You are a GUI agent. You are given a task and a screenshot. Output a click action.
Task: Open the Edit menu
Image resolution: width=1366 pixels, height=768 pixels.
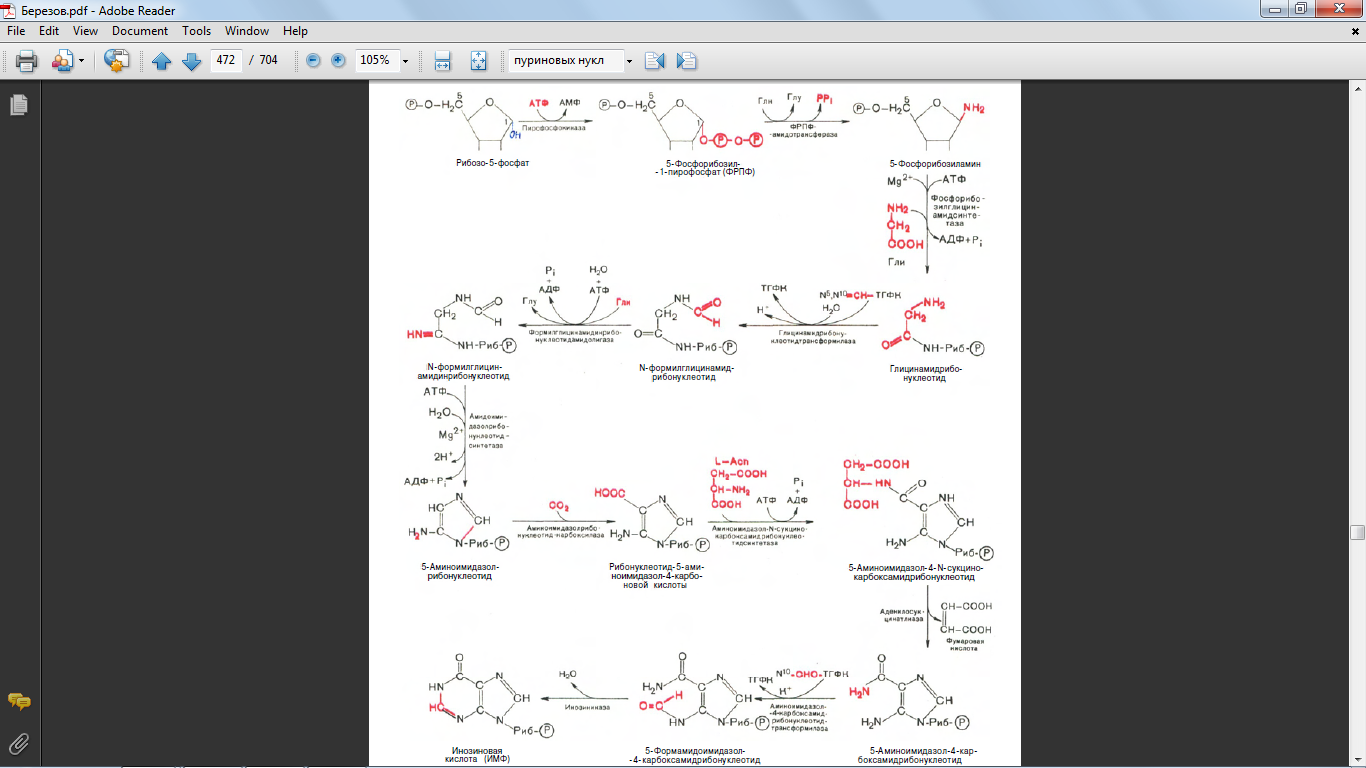49,31
